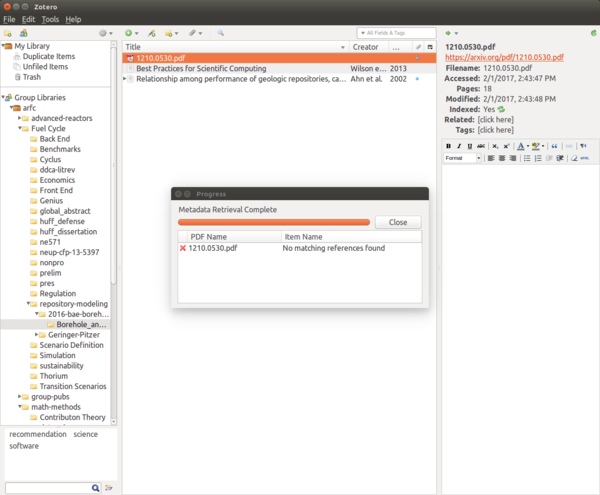The width and height of the screenshot is (600, 495).
Task: Click the text color A icon
Action: (x=520, y=146)
